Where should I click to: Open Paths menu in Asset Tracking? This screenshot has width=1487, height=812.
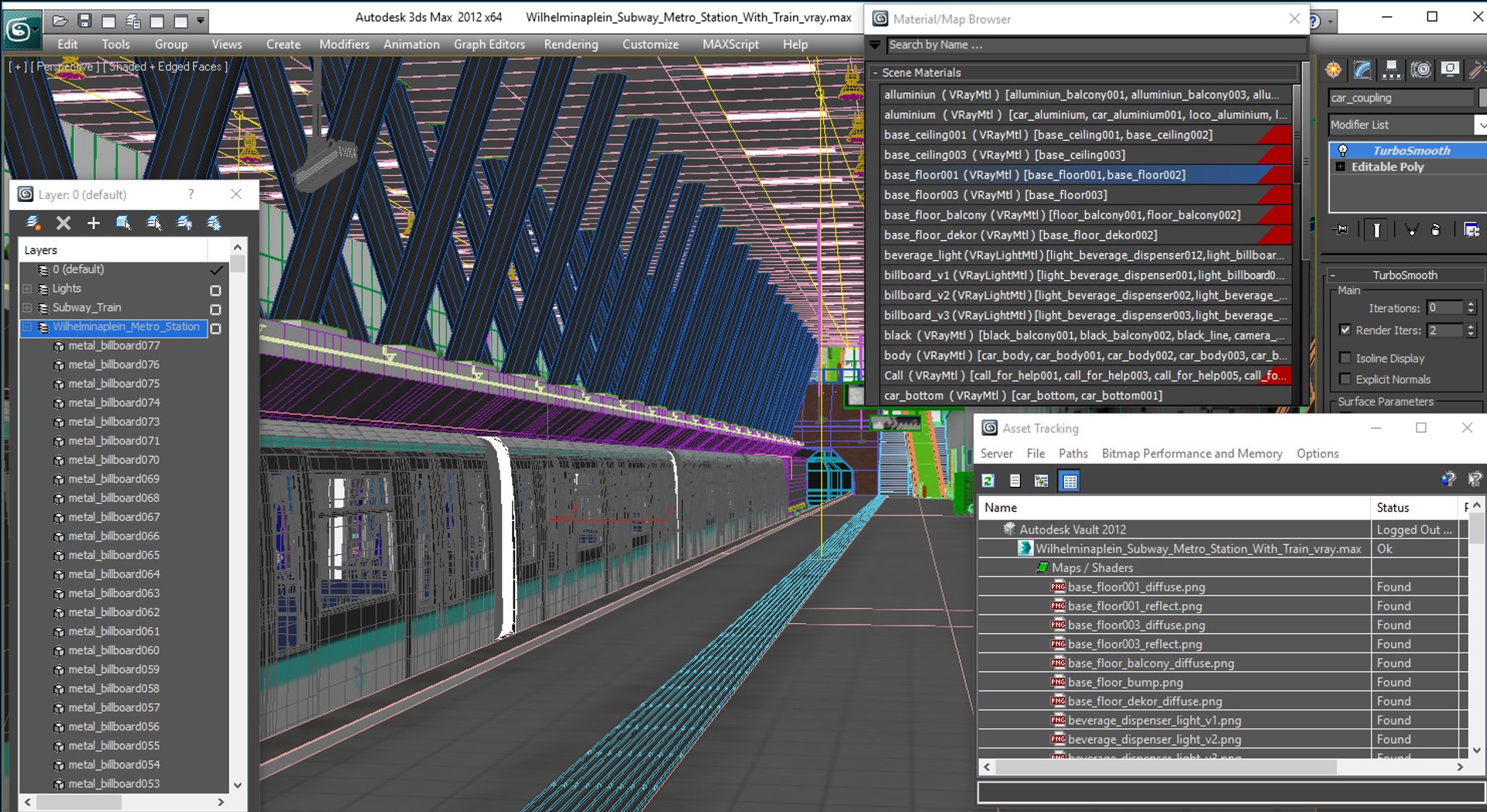1073,454
